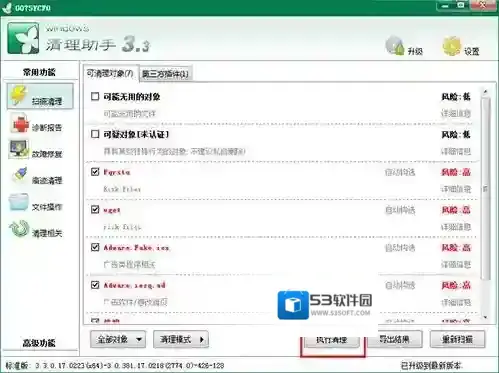Open 详细信息 for the uget item
This screenshot has height=373, width=499.
pos(456,227)
